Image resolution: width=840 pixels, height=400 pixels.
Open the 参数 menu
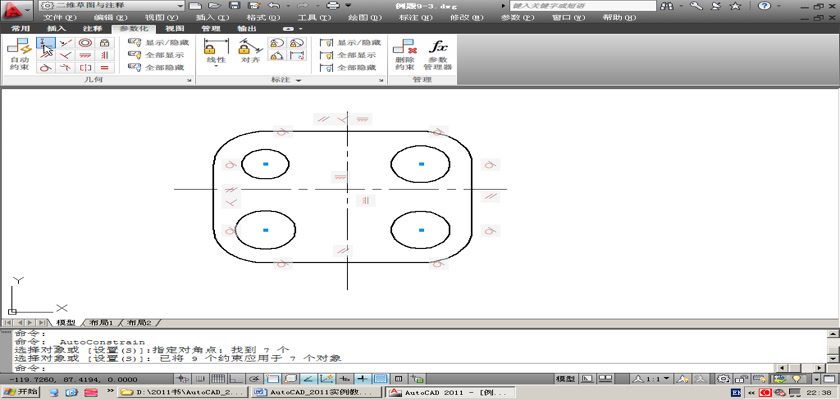click(x=517, y=17)
